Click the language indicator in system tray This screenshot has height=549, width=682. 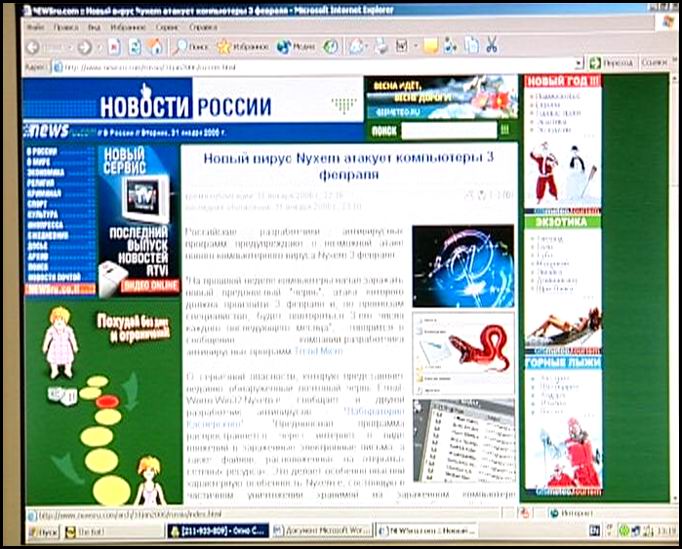point(594,530)
